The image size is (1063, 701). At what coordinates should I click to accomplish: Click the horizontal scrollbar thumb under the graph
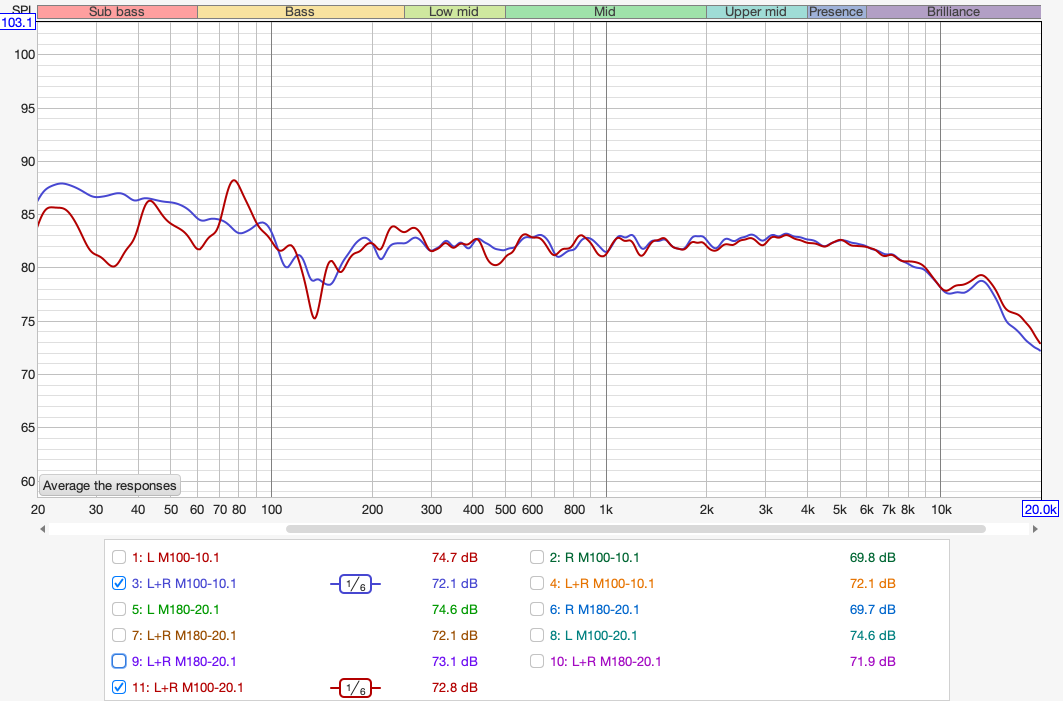coord(635,529)
